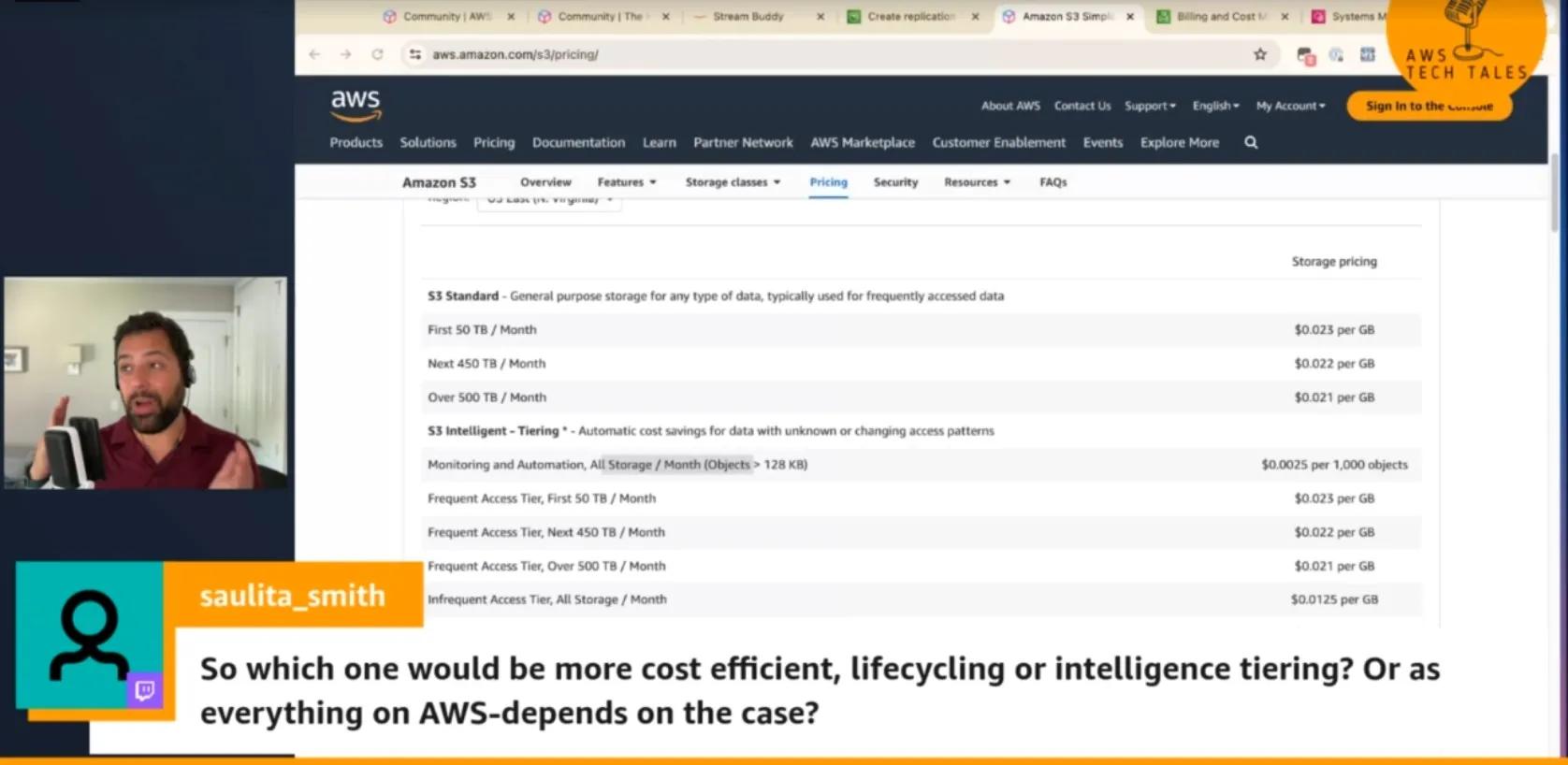This screenshot has height=765, width=1568.
Task: Open the Solutions menu
Action: (428, 142)
